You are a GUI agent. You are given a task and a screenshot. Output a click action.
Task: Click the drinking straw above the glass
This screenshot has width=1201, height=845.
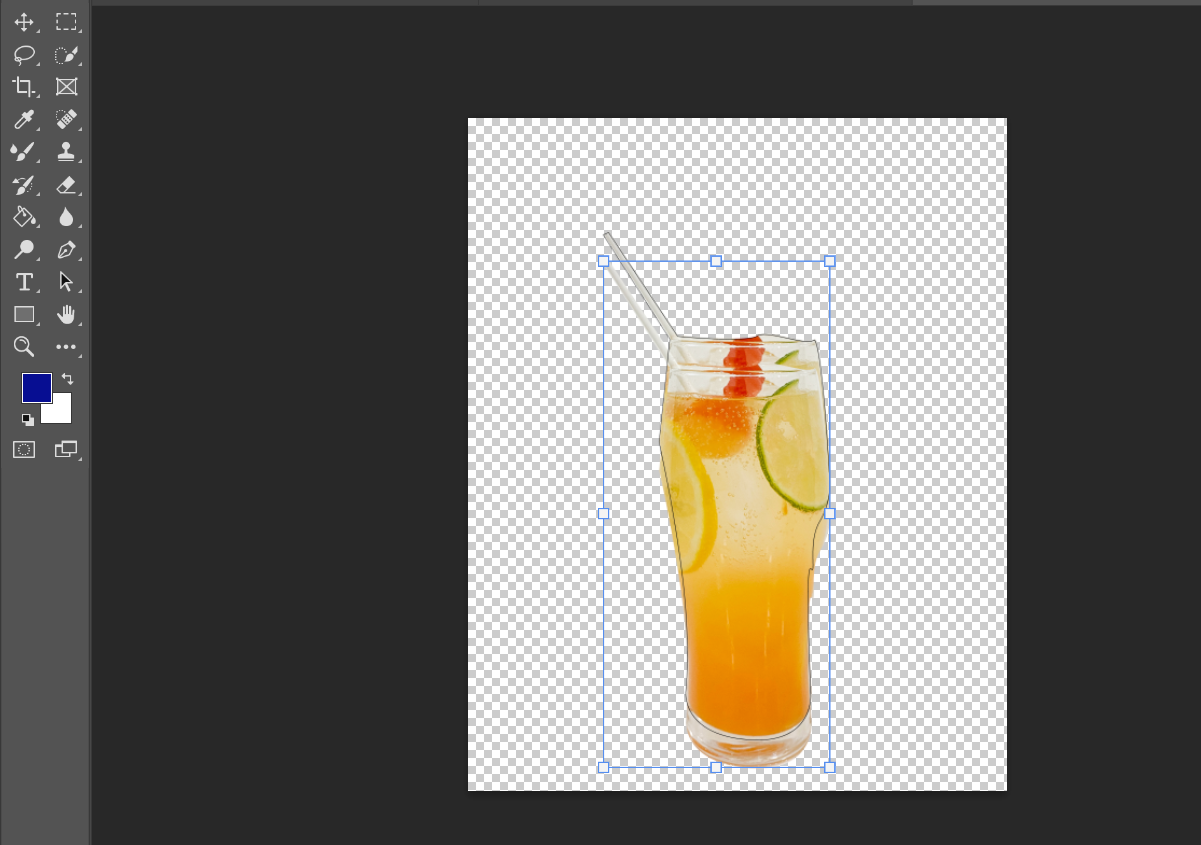(640, 287)
